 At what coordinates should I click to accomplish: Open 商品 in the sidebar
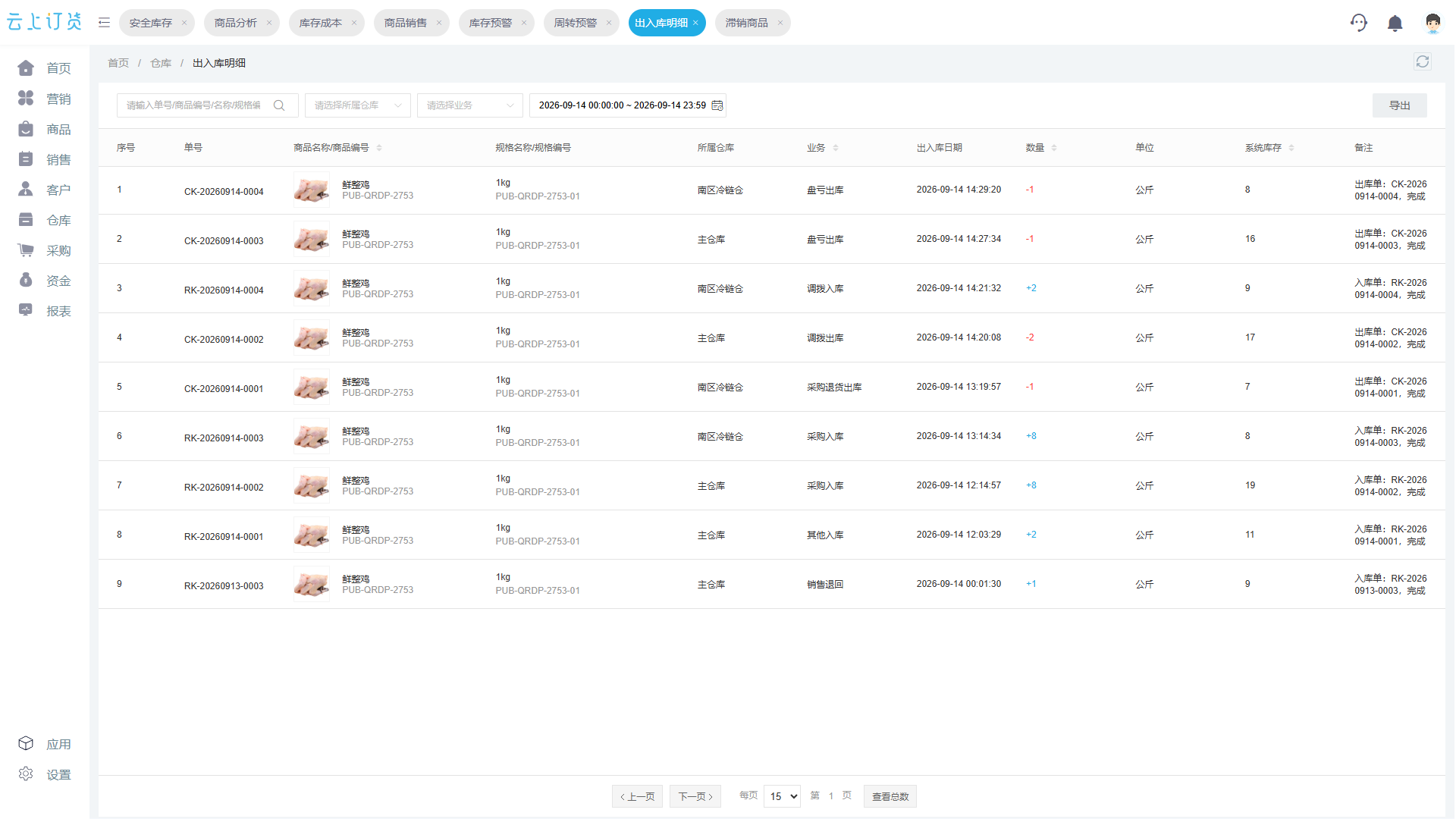click(45, 129)
